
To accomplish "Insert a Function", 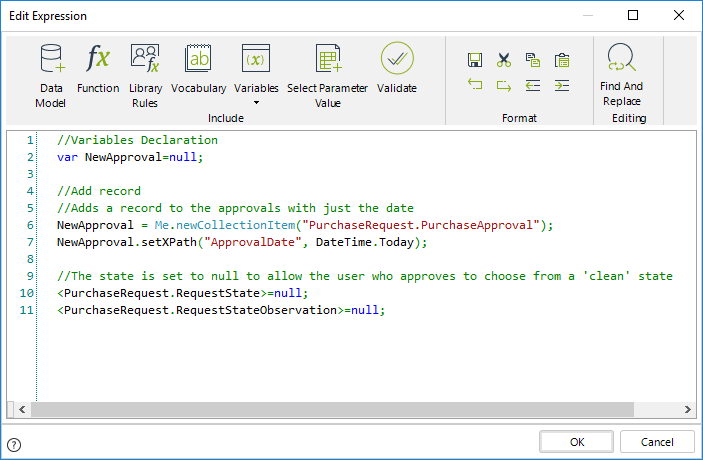I will tap(98, 68).
